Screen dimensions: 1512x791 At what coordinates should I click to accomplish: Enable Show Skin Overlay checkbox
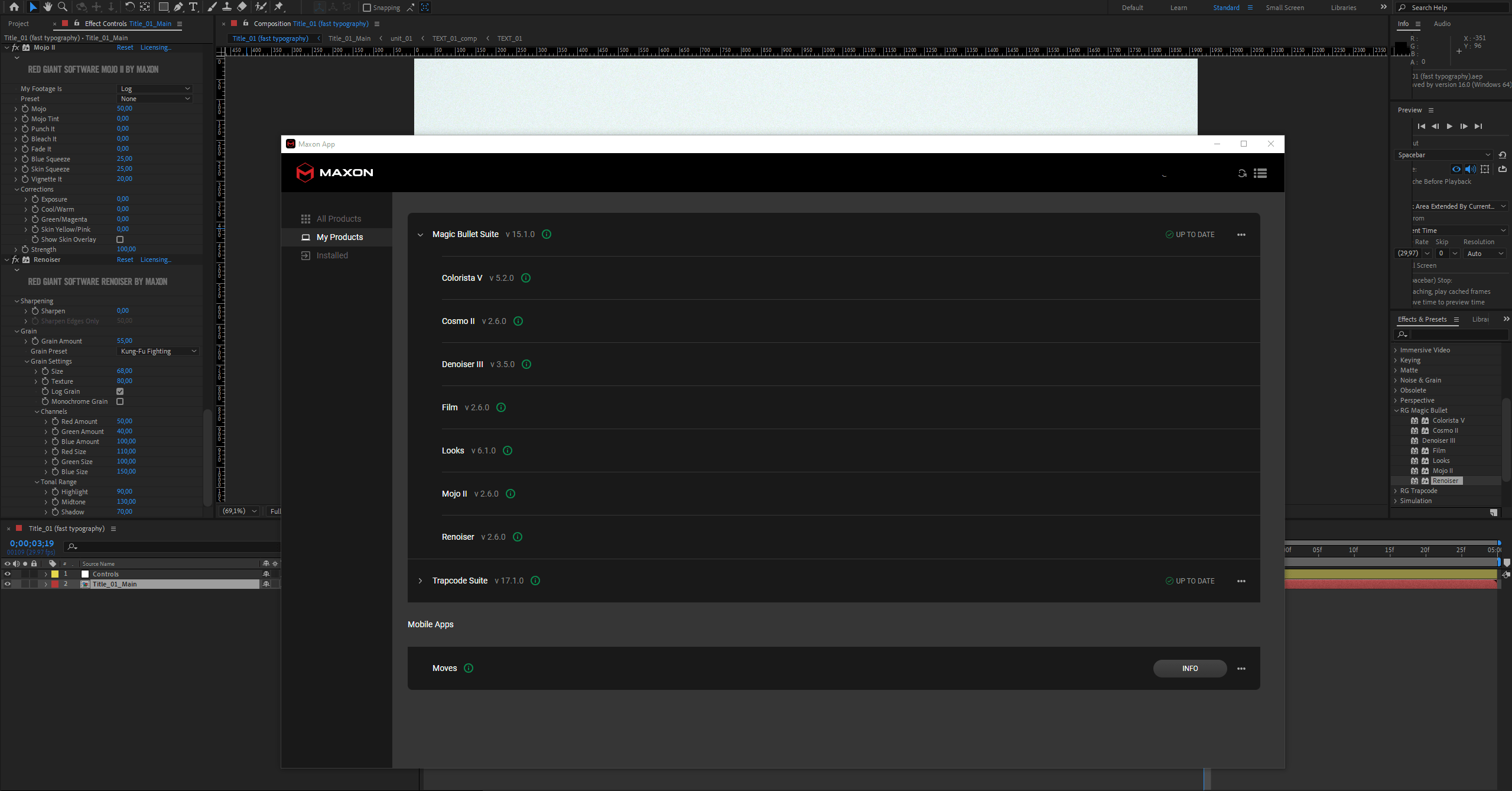(x=120, y=239)
